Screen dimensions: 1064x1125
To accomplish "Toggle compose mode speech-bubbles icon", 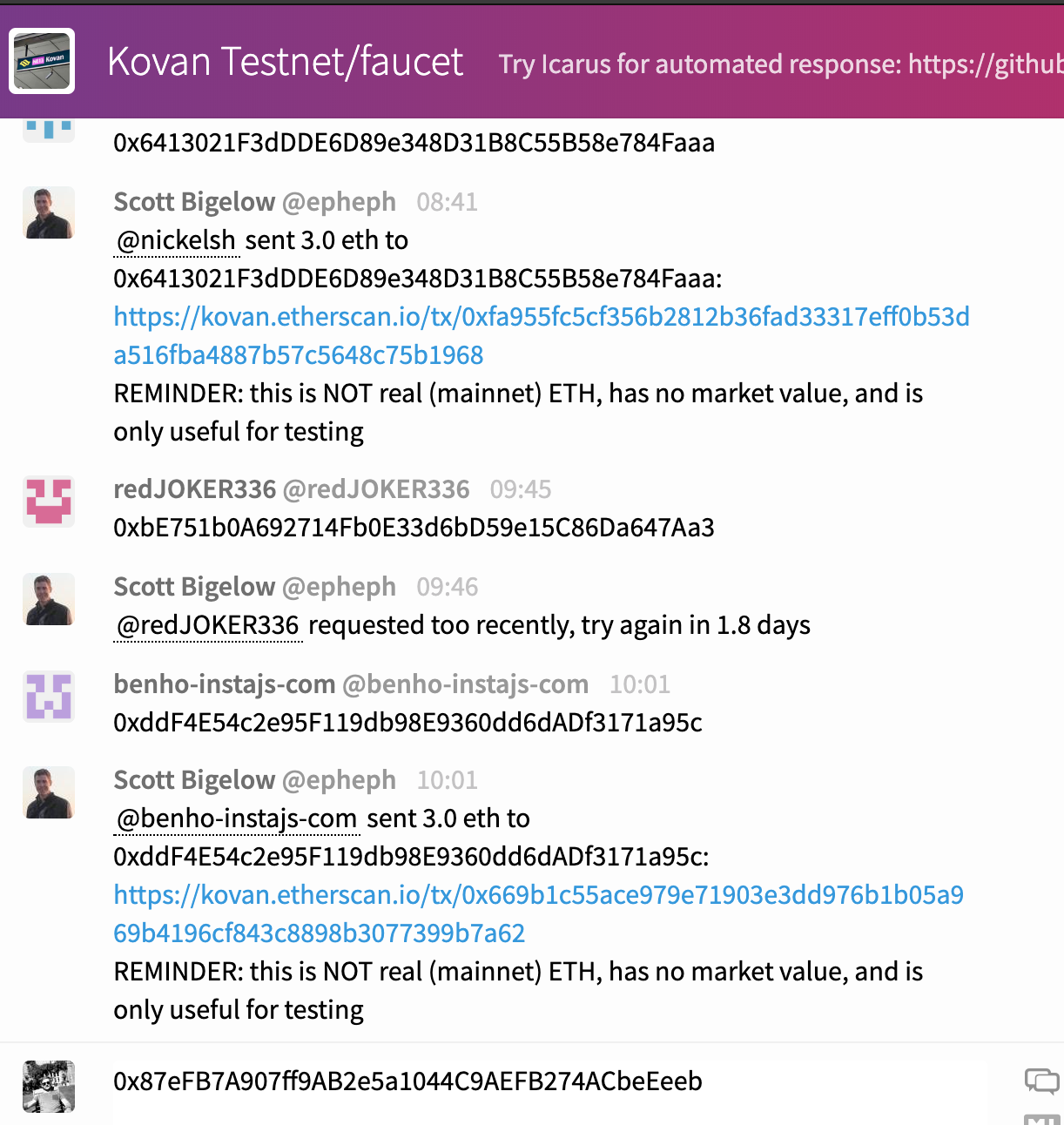I will 1041,1081.
